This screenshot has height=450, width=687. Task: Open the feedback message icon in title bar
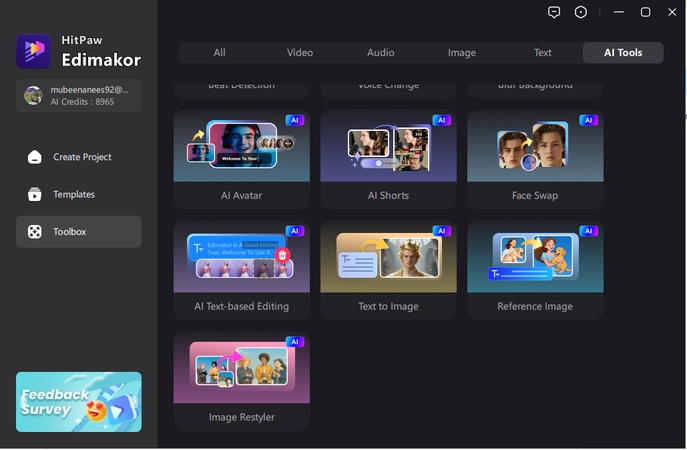[x=554, y=12]
